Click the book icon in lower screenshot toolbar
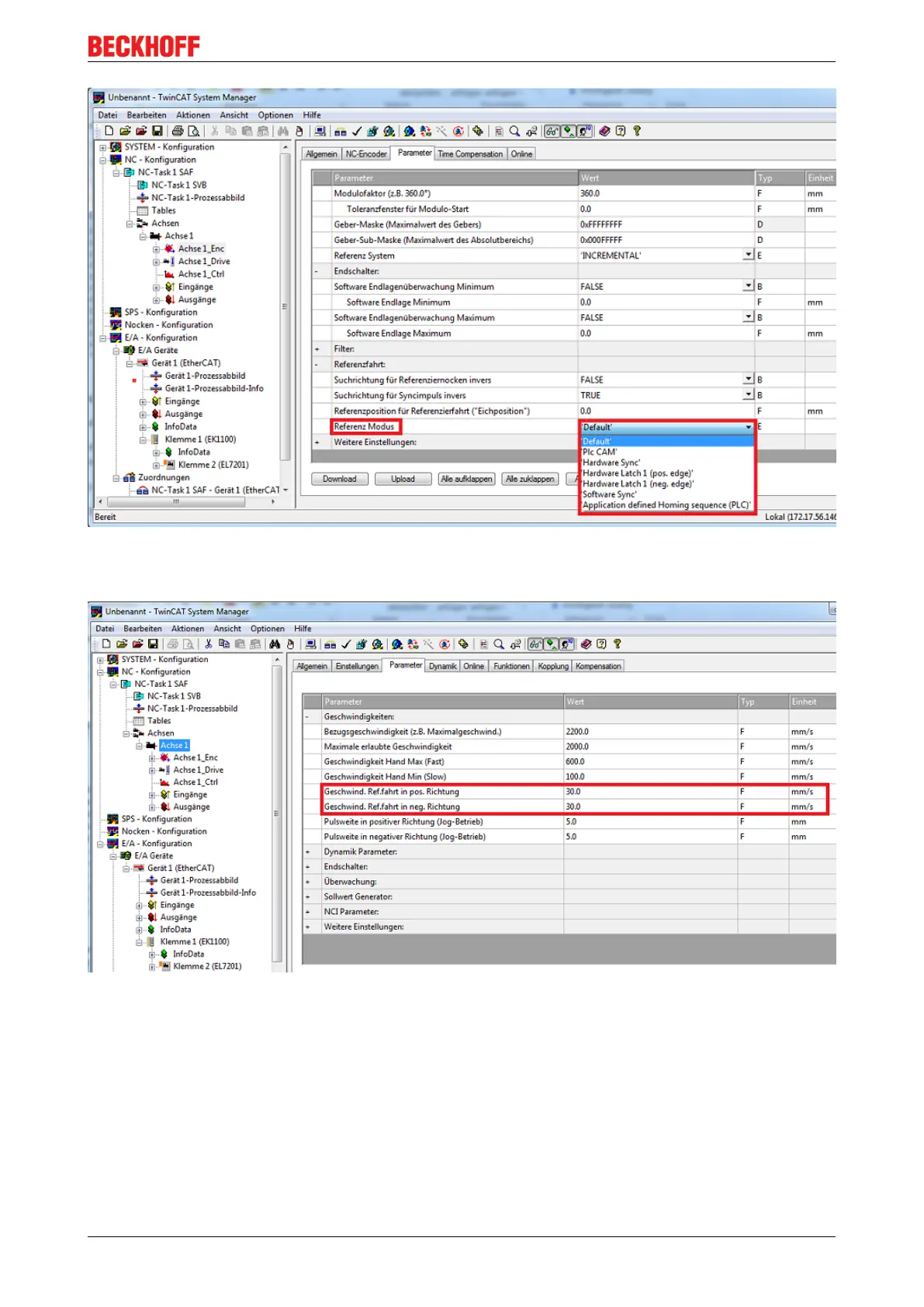Screen dimensions: 924x1307 [x=586, y=644]
